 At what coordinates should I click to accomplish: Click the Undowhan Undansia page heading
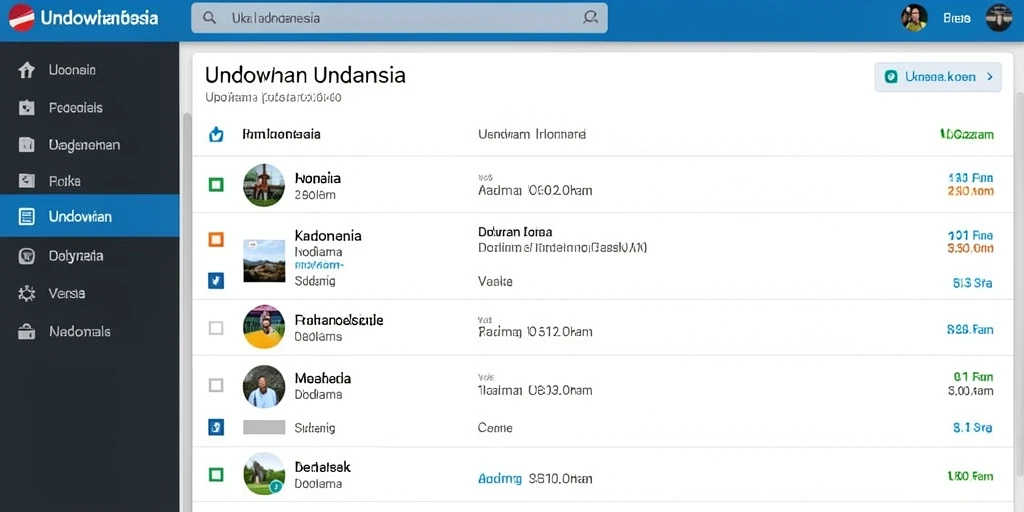coord(305,75)
